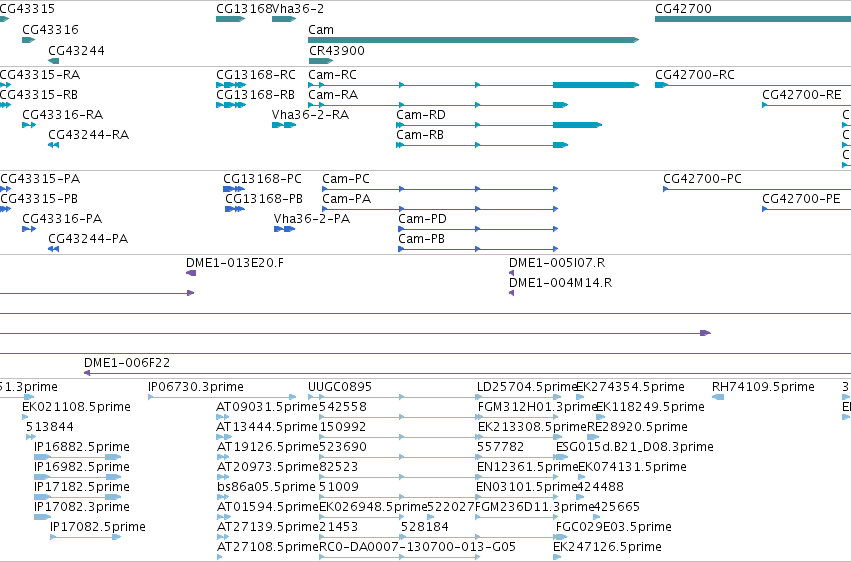This screenshot has width=851, height=562.
Task: Select RC0-DA0007-130700-013-G05 EST label
Action: pos(417,547)
